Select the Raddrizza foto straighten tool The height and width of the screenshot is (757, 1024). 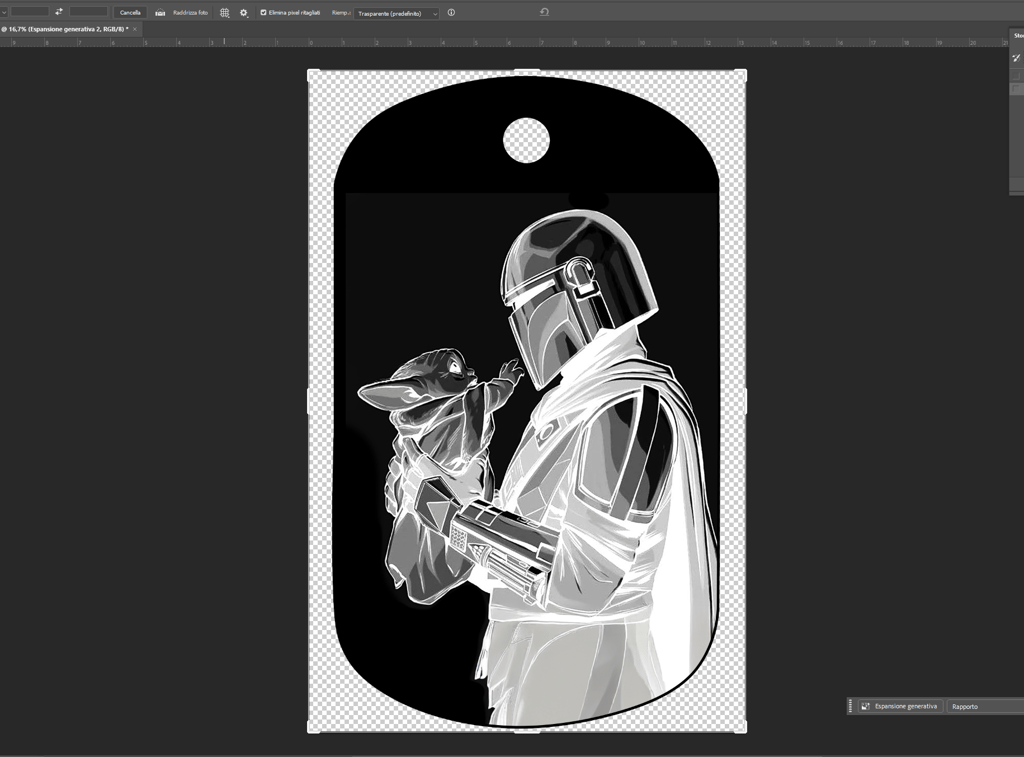pos(182,12)
